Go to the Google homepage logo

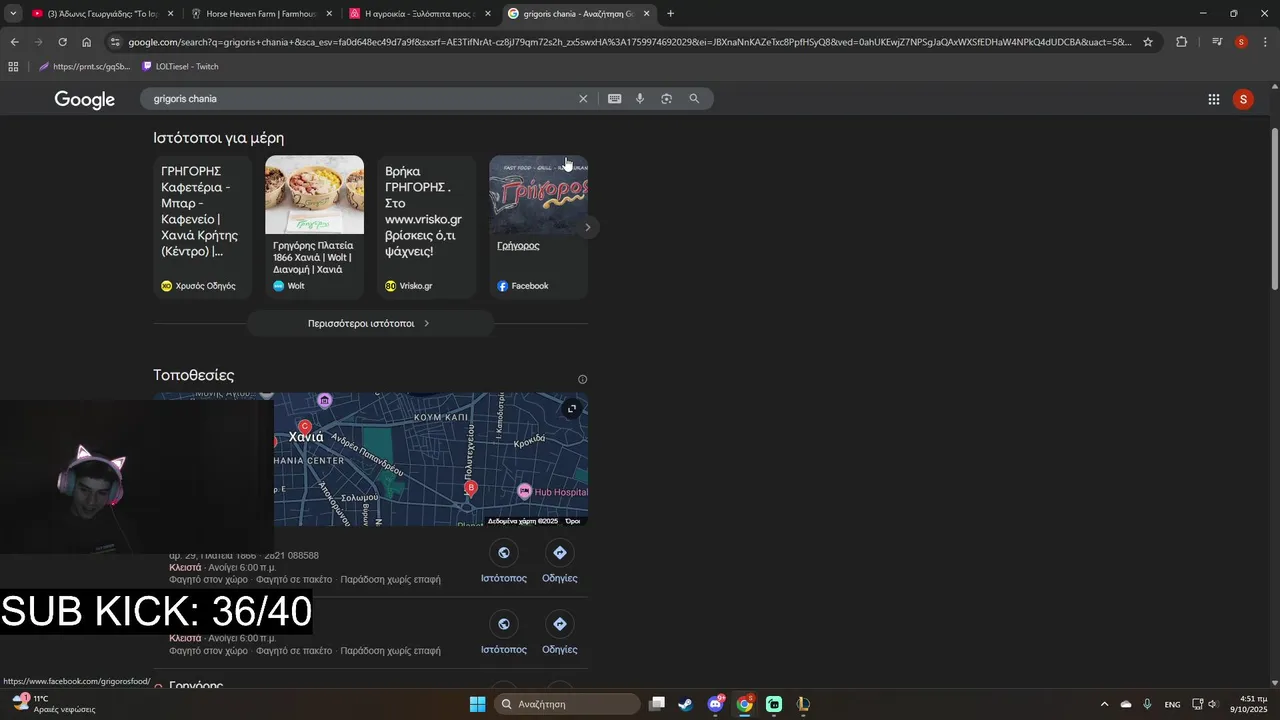pos(85,99)
